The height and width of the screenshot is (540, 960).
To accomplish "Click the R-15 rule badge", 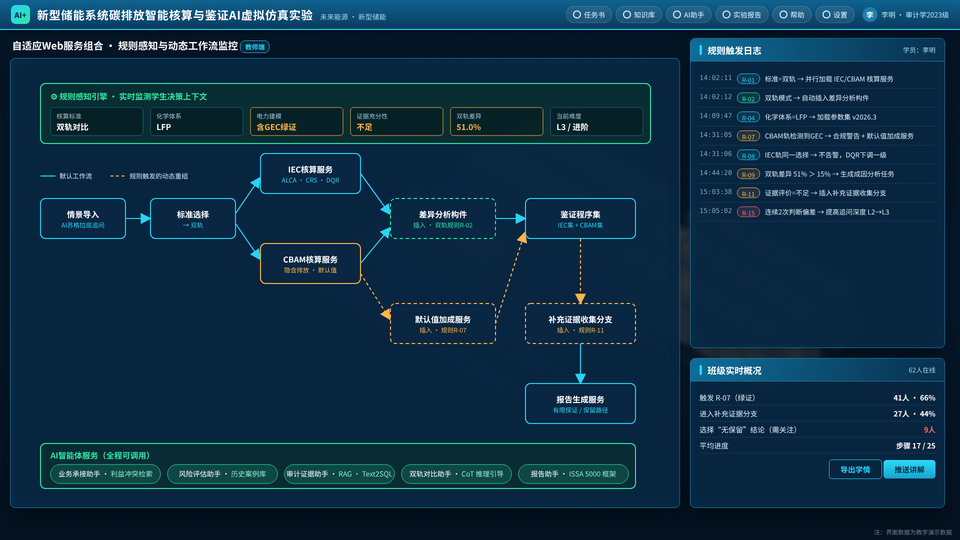I will point(748,212).
